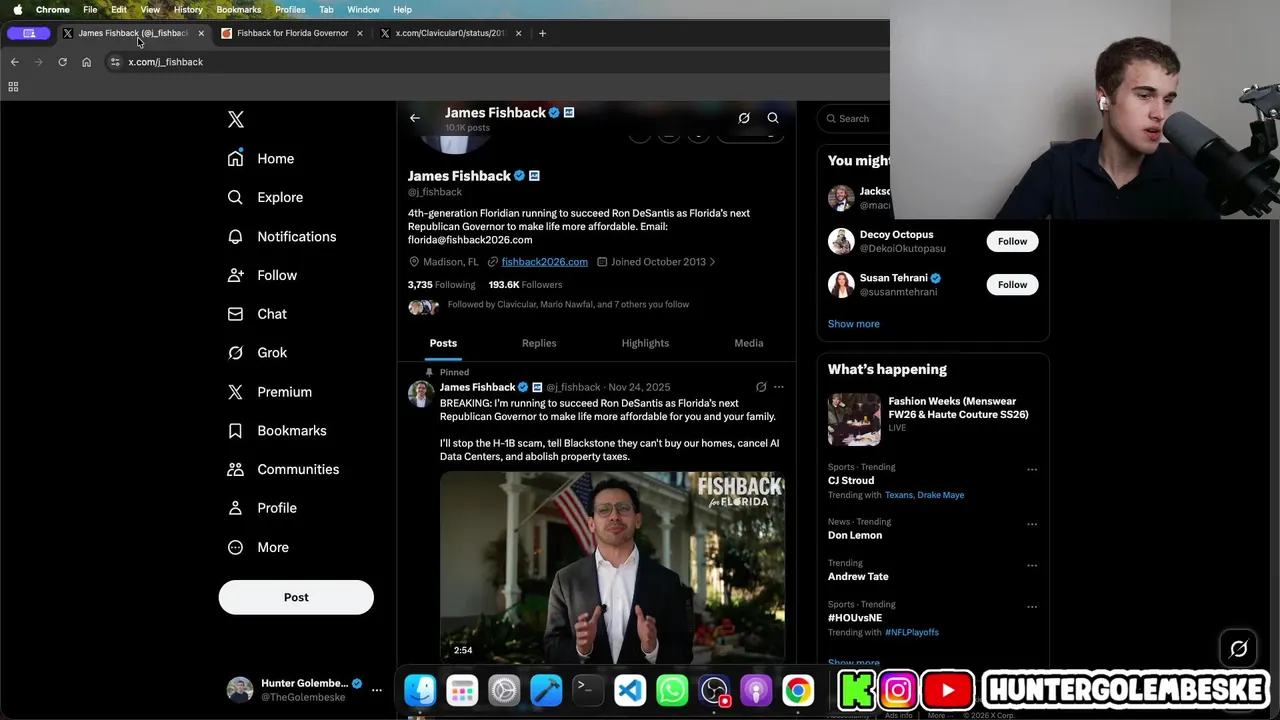Open the Fashion Weeks live event thumbnail

pos(854,419)
